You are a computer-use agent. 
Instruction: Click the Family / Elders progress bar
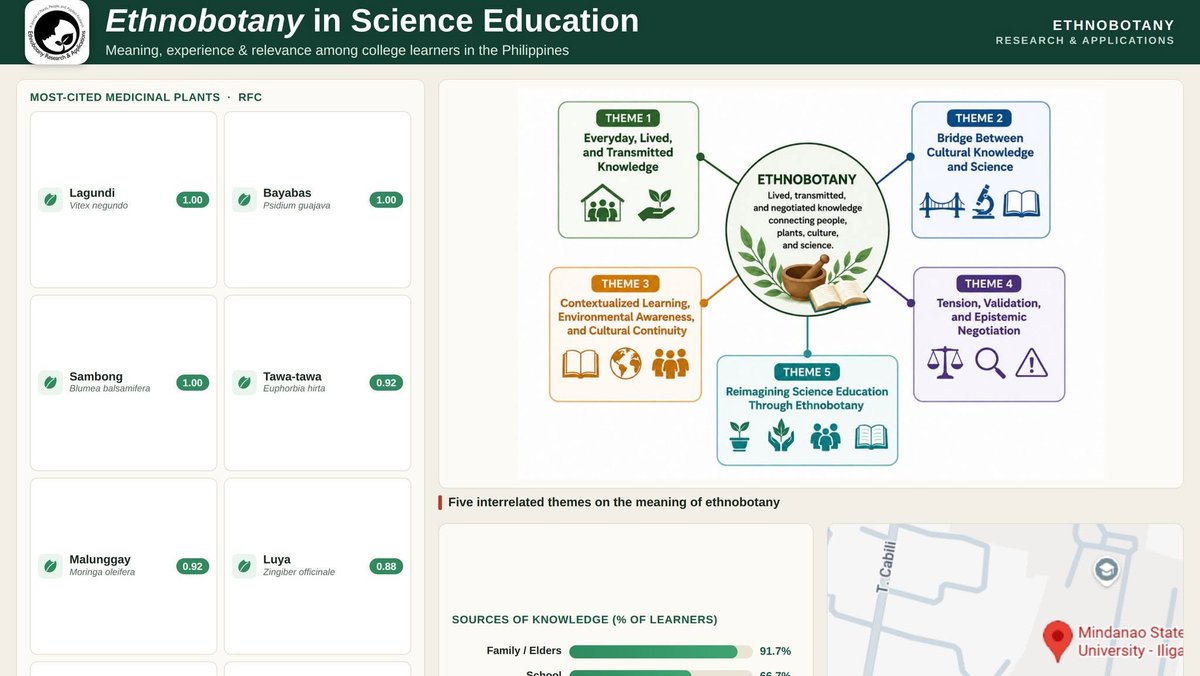pos(661,651)
